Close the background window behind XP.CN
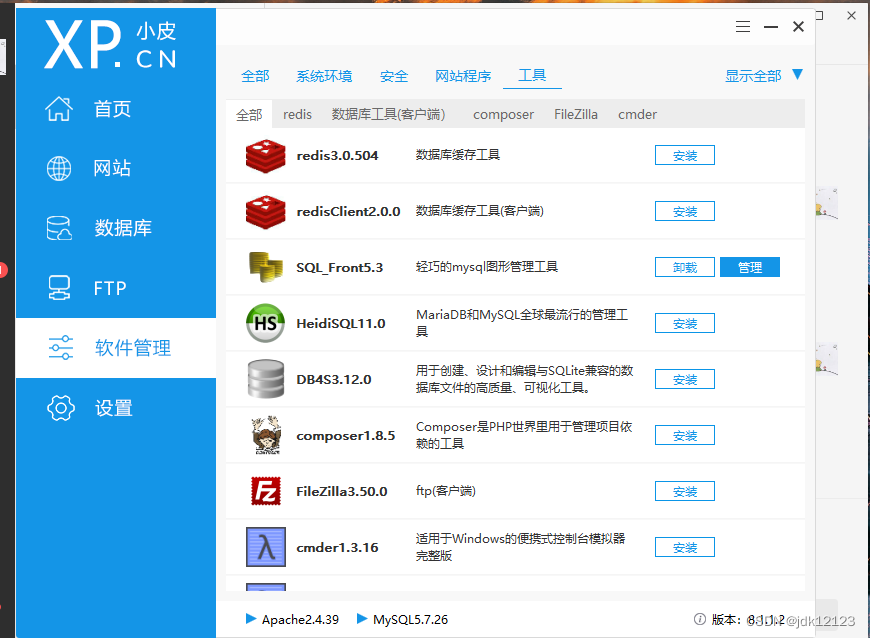Screen dimensions: 870x638 pyautogui.click(x=852, y=16)
